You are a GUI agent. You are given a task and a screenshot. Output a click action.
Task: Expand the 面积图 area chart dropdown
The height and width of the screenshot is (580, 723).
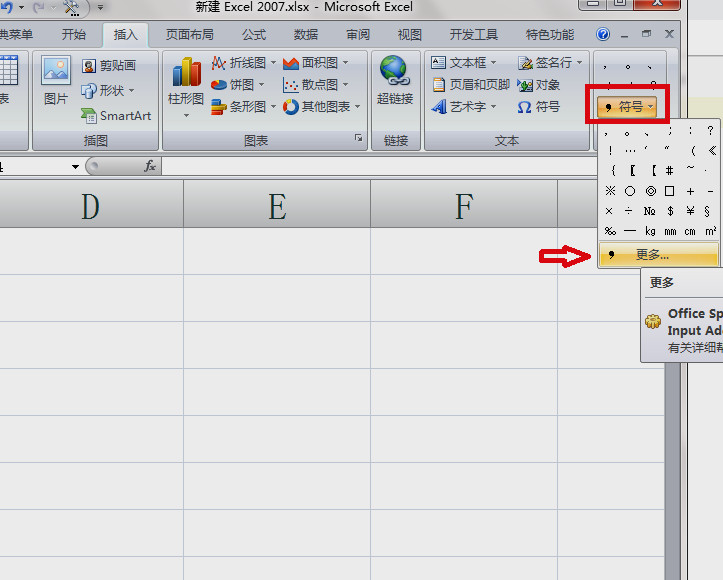tap(345, 62)
